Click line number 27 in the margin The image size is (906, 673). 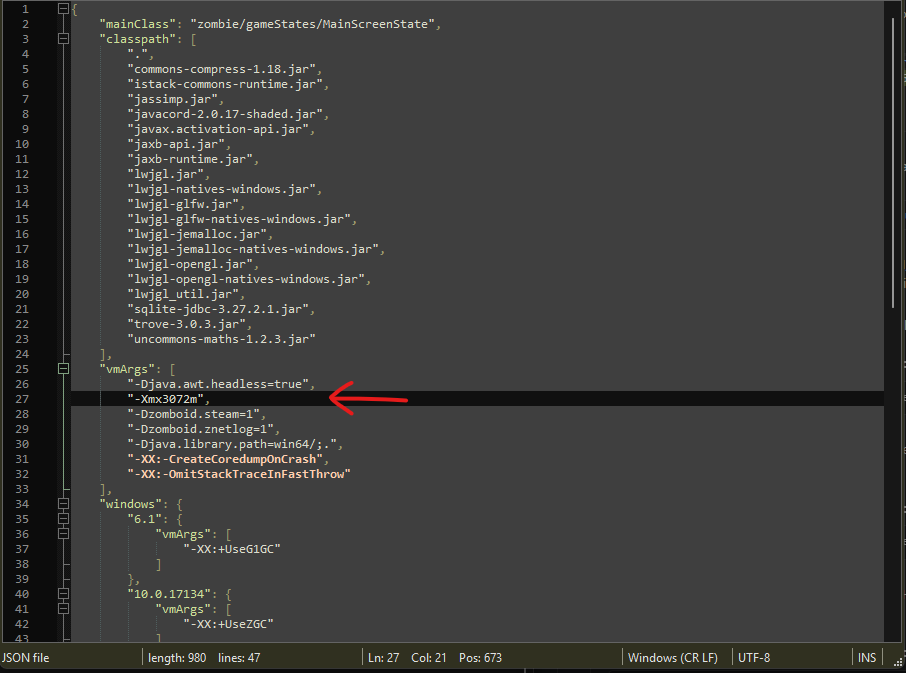(x=22, y=399)
